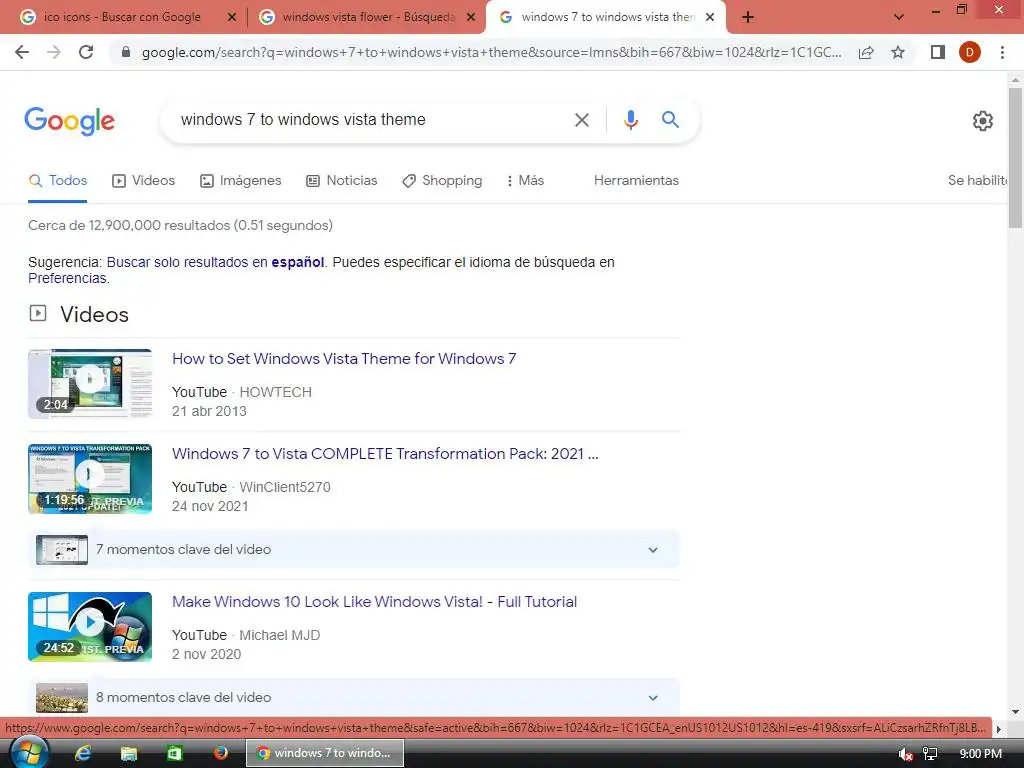This screenshot has height=768, width=1024.
Task: Click the video icon beside Videos heading
Action: pos(38,313)
